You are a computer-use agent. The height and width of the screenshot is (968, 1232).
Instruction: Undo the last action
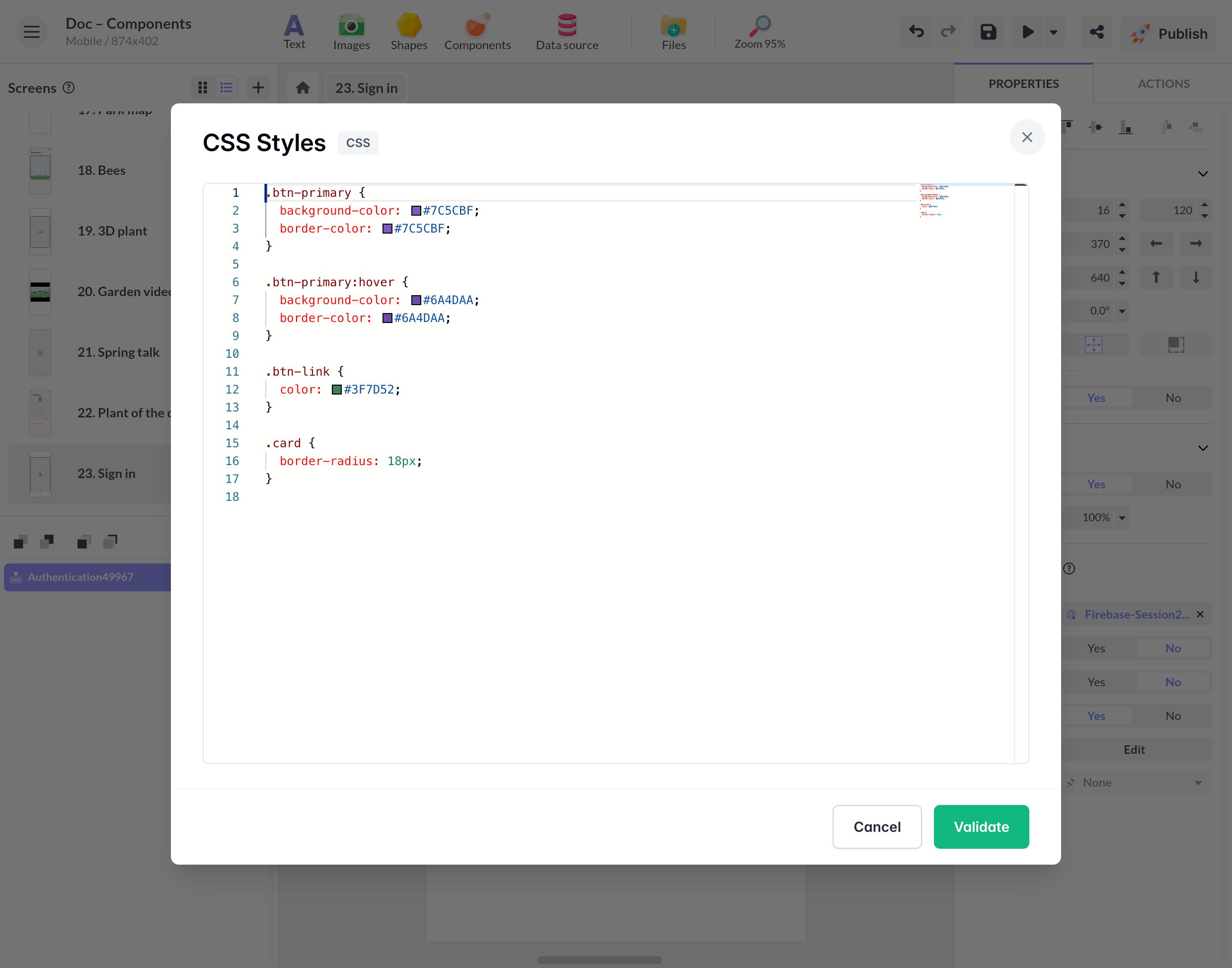point(916,32)
